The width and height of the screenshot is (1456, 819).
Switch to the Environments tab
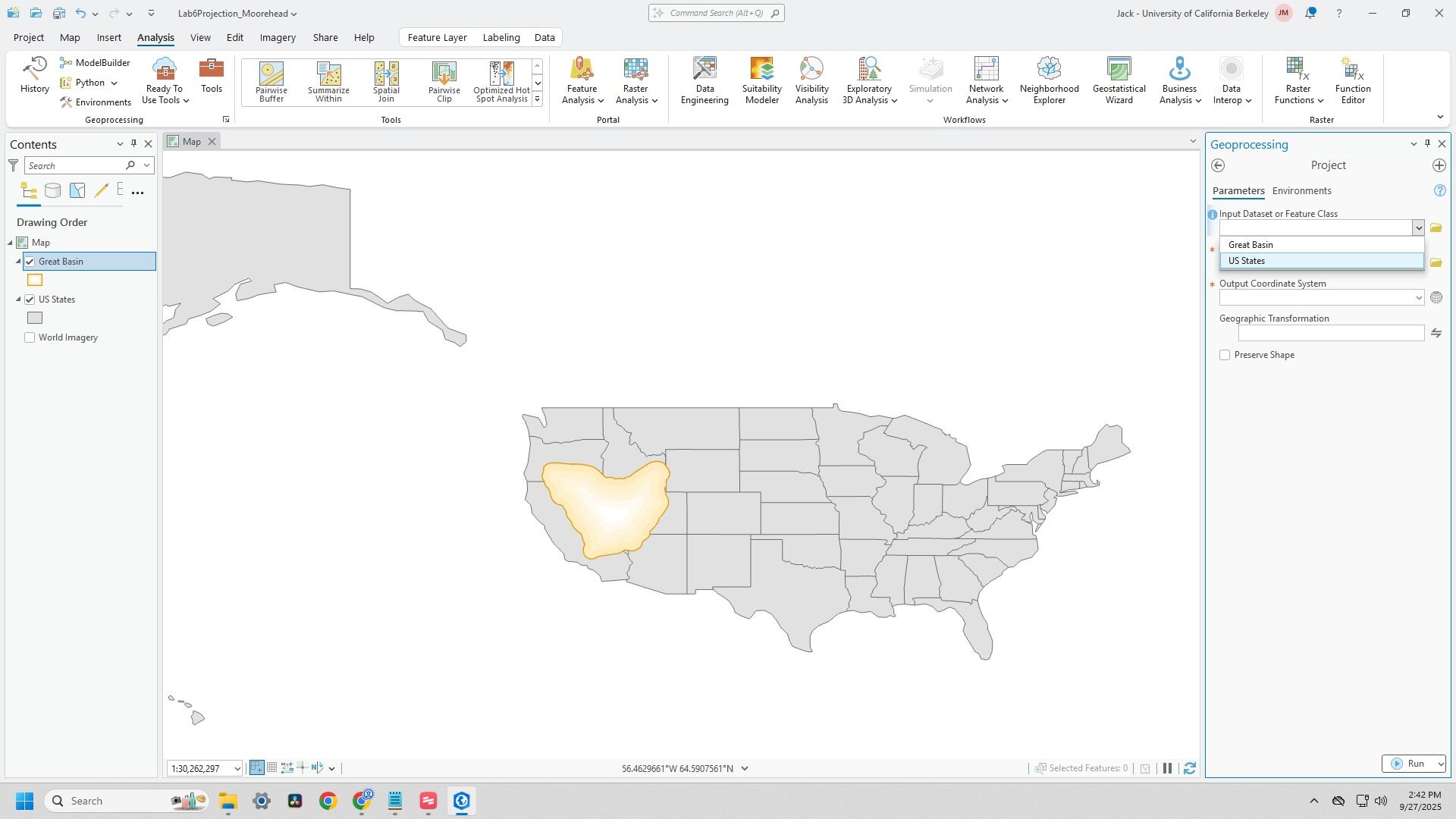1301,191
